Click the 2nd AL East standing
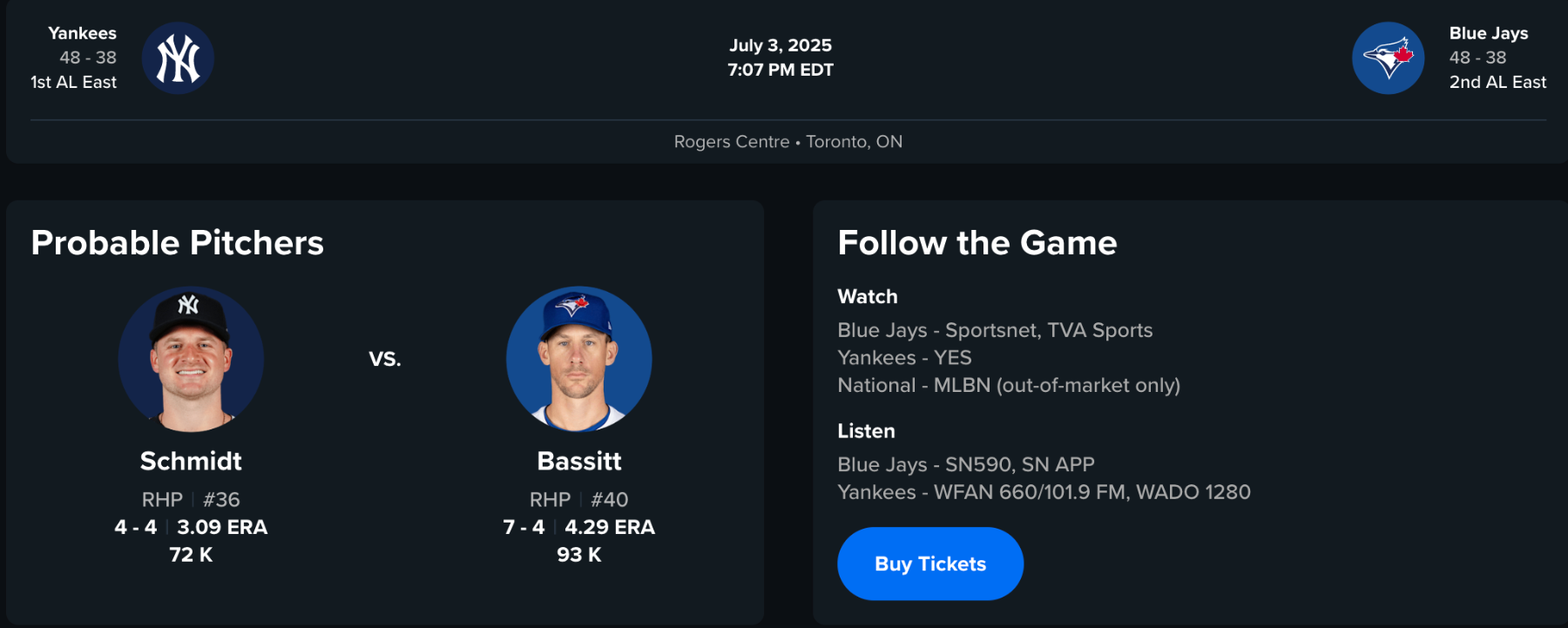 (x=1497, y=82)
